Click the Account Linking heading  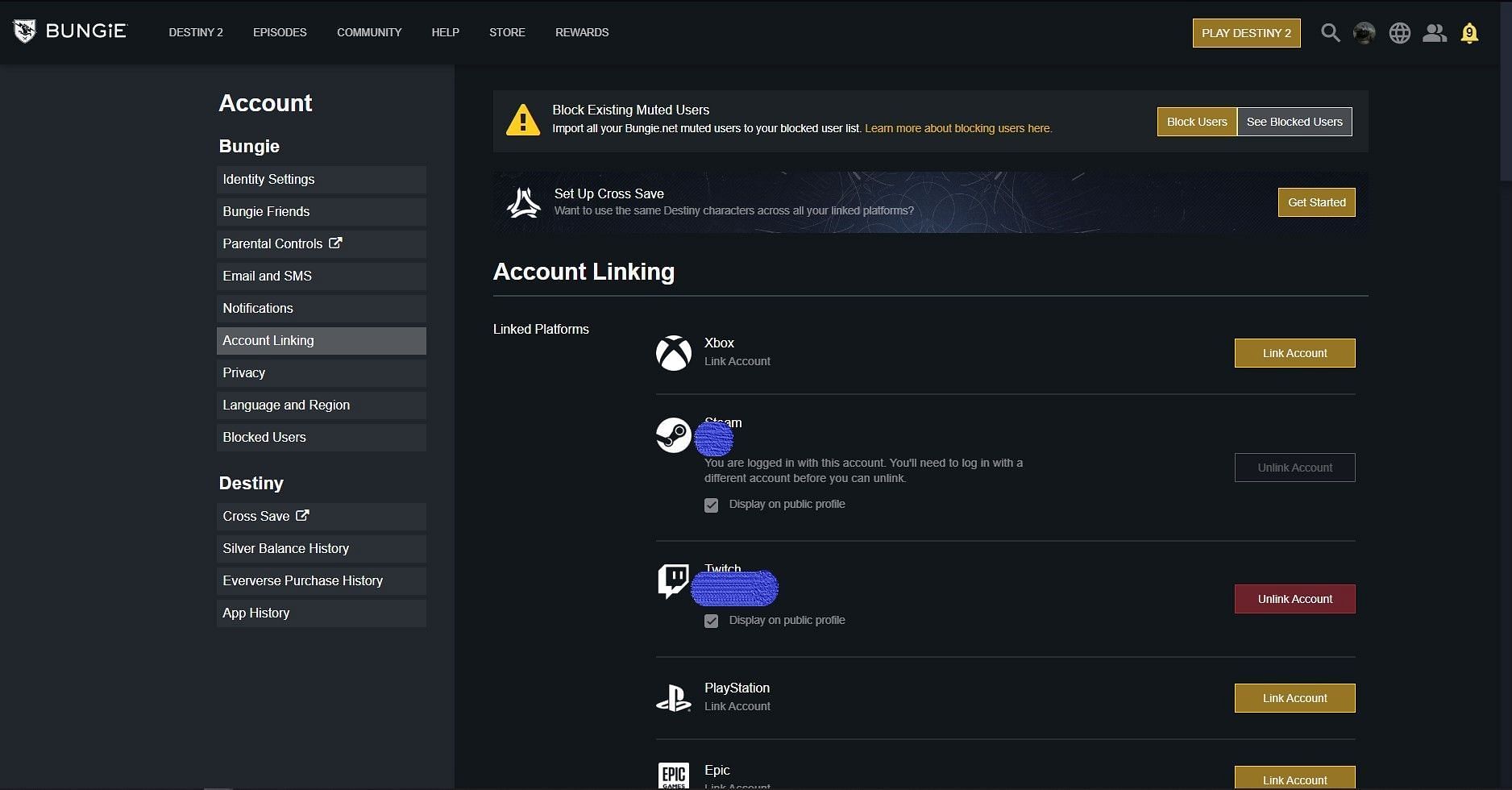[x=584, y=272]
